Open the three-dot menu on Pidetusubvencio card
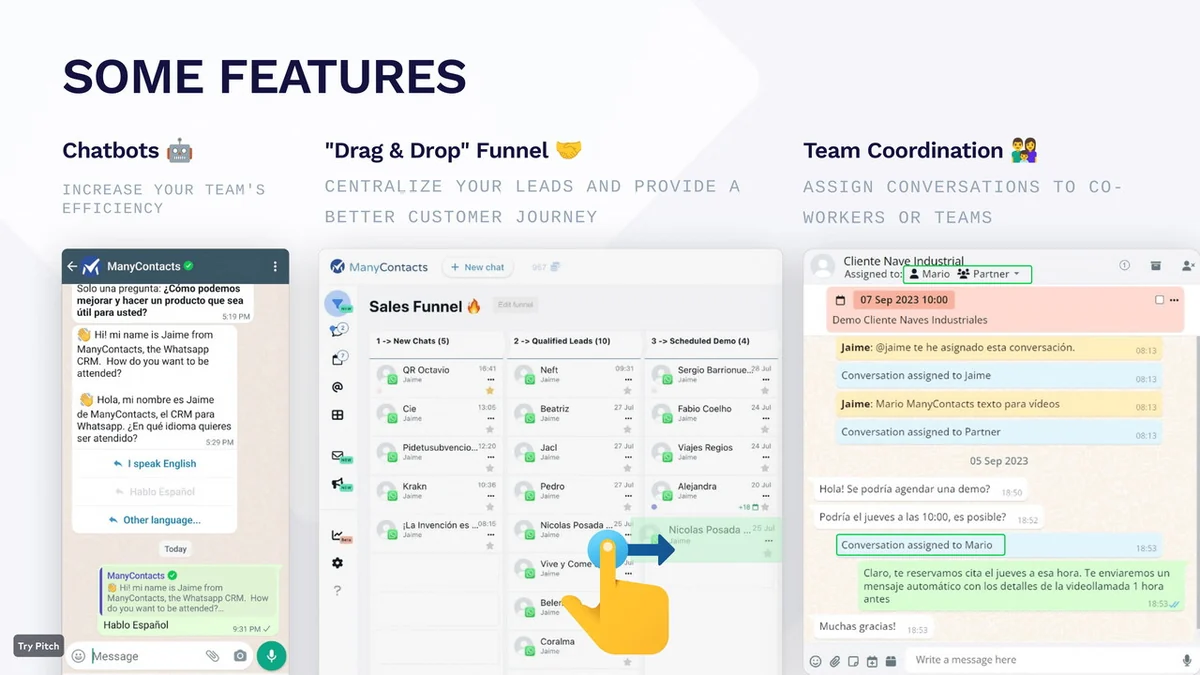The image size is (1200, 675). (x=490, y=457)
